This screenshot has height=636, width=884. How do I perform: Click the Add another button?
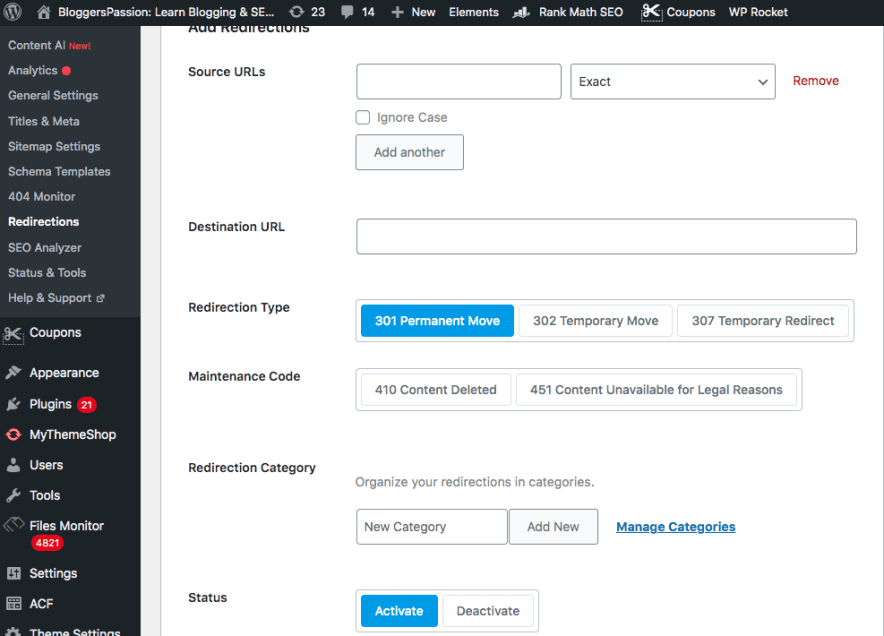[409, 152]
